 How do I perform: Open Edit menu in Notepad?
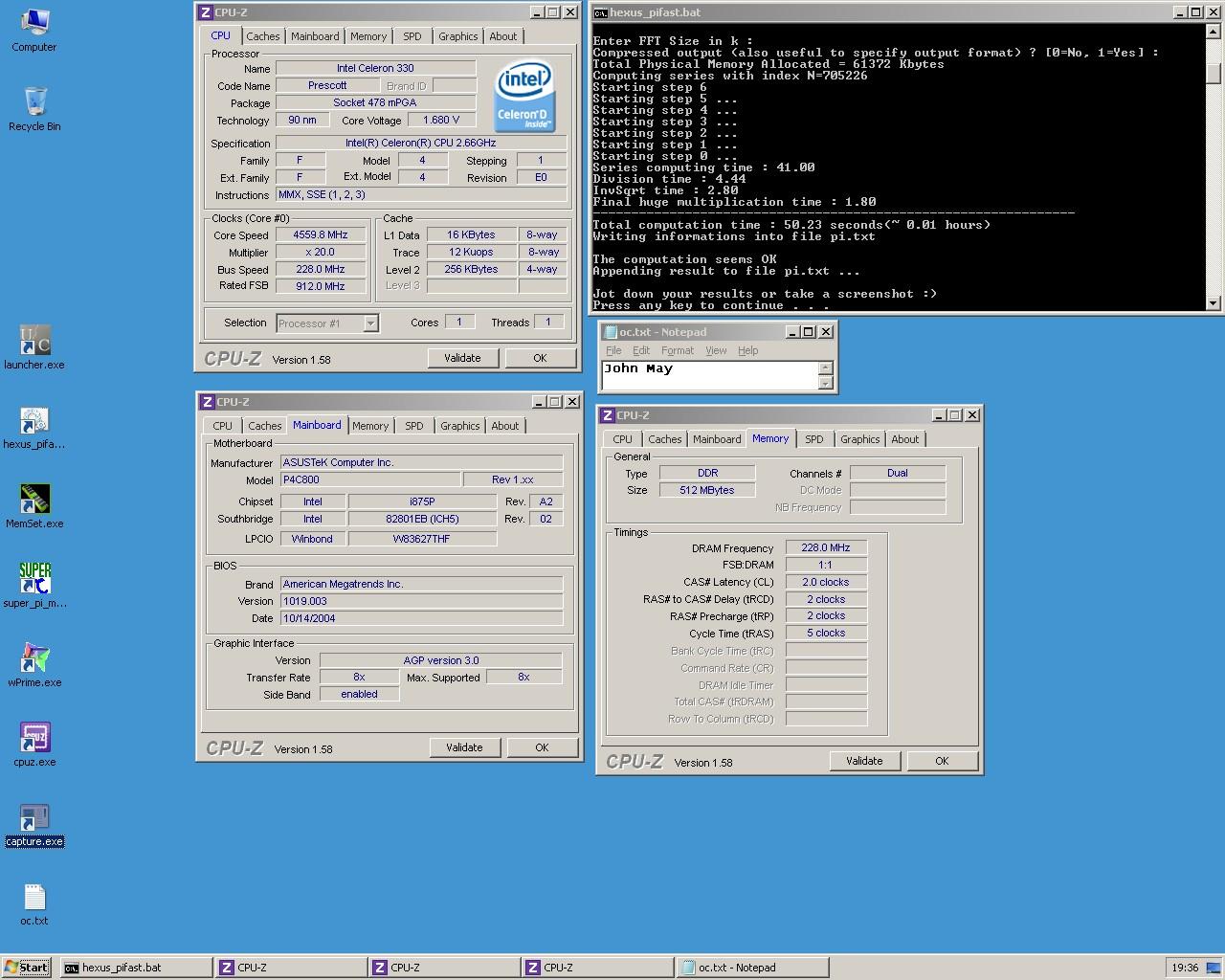(641, 350)
